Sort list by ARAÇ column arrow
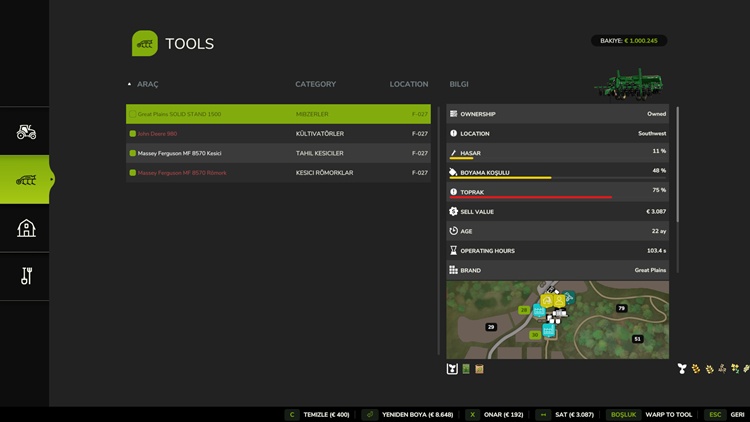750x422 pixels. (x=129, y=85)
